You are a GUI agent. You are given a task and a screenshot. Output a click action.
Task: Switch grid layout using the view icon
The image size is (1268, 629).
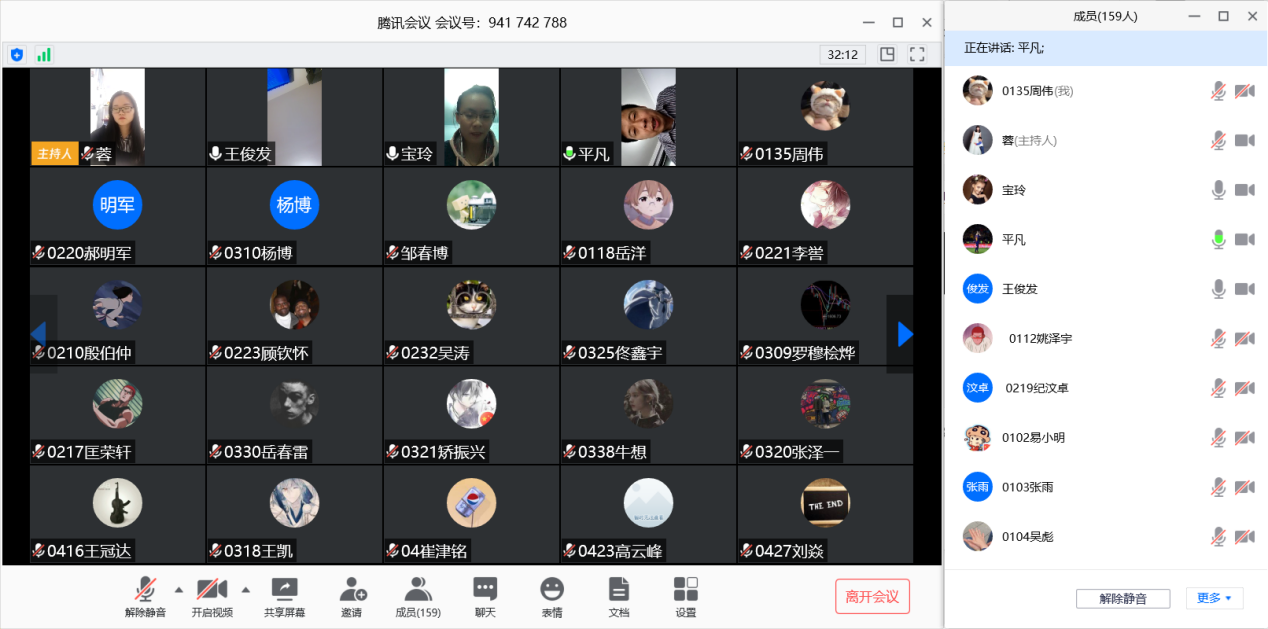click(887, 55)
